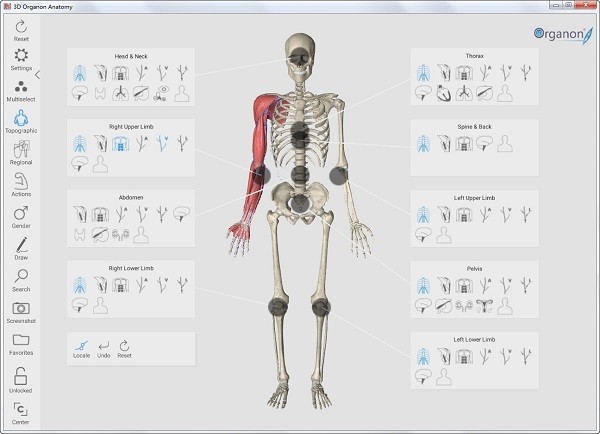Show Left Lower Limb veins
The width and height of the screenshot is (600, 434).
pyautogui.click(x=506, y=356)
